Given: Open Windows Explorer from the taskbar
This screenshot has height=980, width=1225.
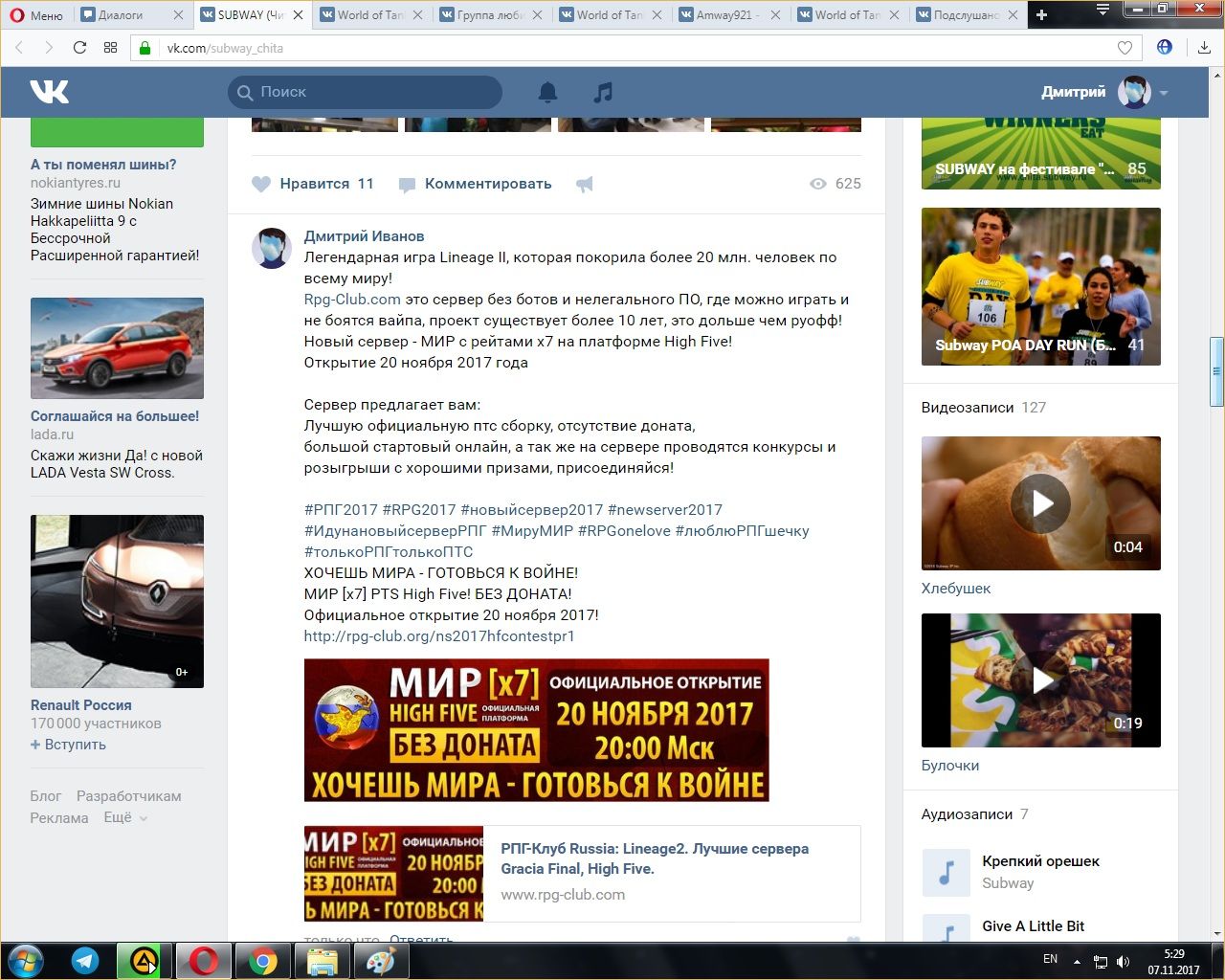Looking at the screenshot, I should tap(323, 961).
